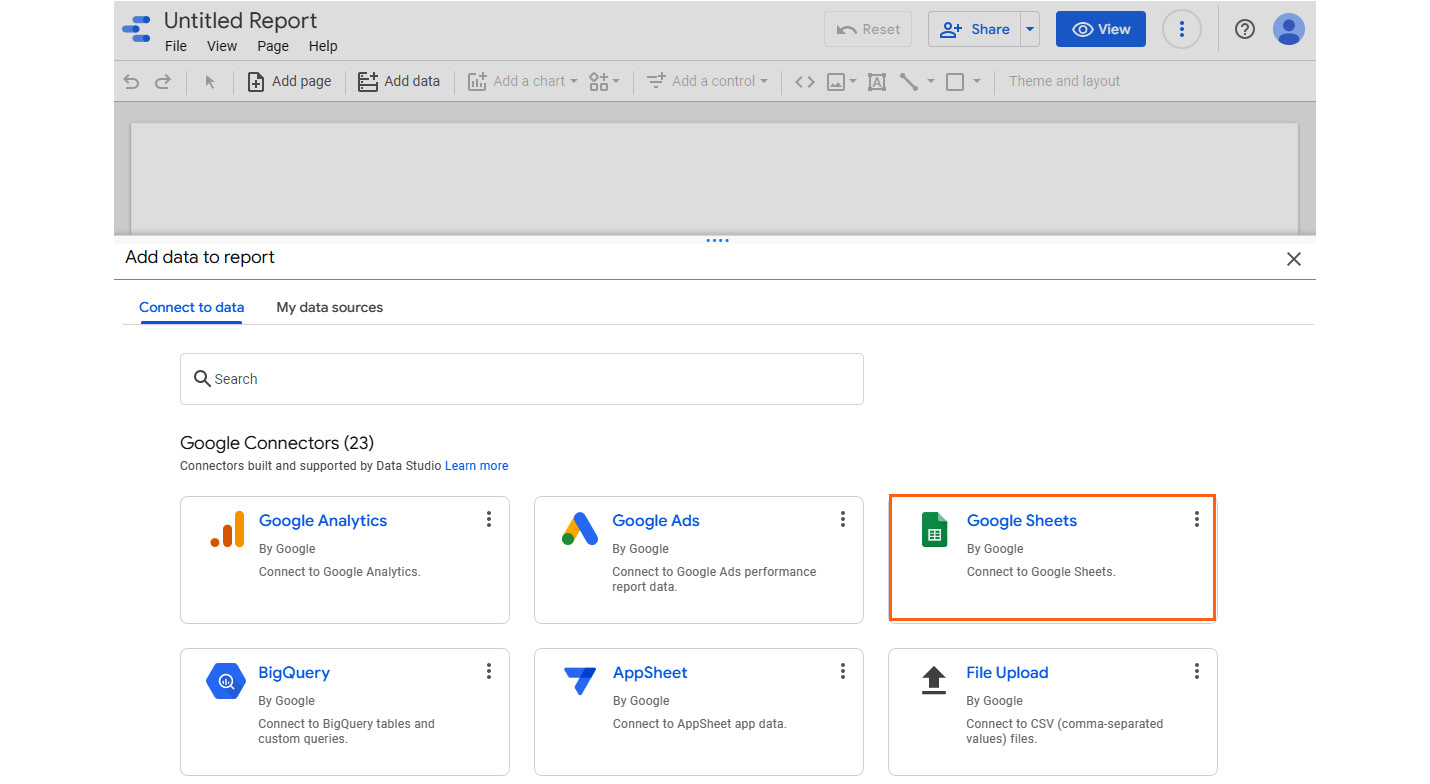Open the File menu
This screenshot has height=784, width=1430.
[x=176, y=46]
